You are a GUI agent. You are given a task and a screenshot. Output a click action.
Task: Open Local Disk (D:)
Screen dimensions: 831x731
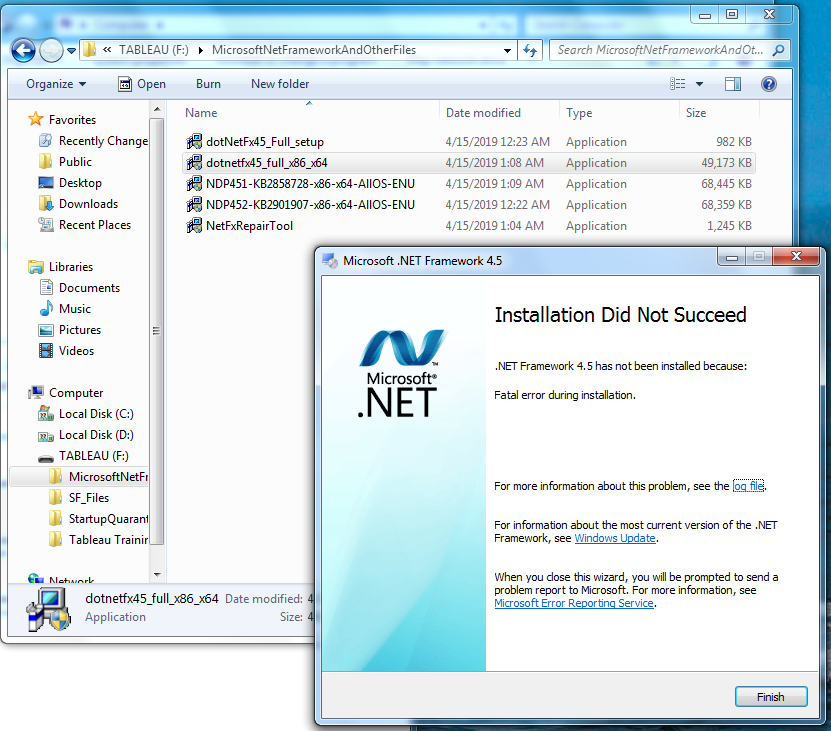(x=86, y=435)
